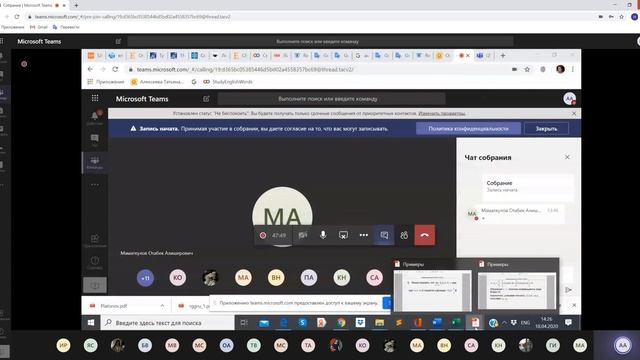This screenshot has width=640, height=360.
Task: Open Chat in the shared Teams sidebar
Action: tap(95, 140)
